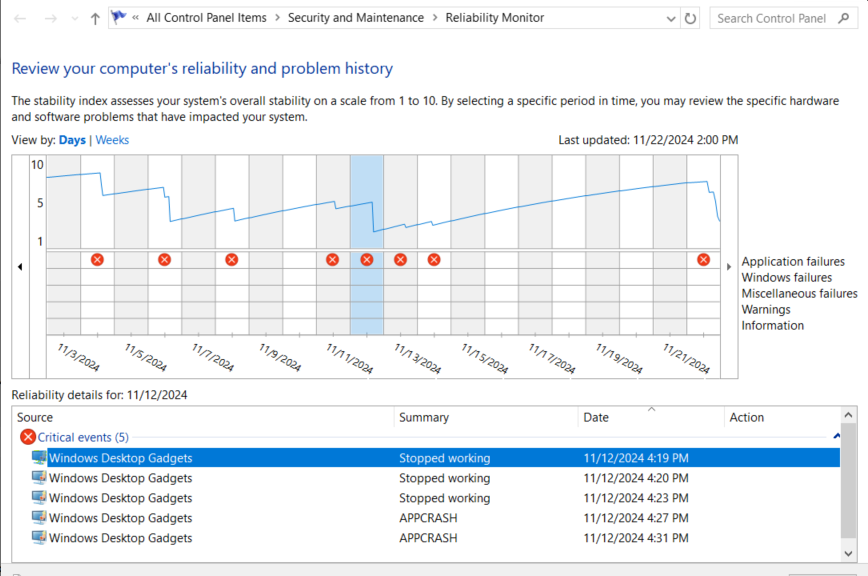Open the address bar history dropdown
868x576 pixels.
[671, 19]
